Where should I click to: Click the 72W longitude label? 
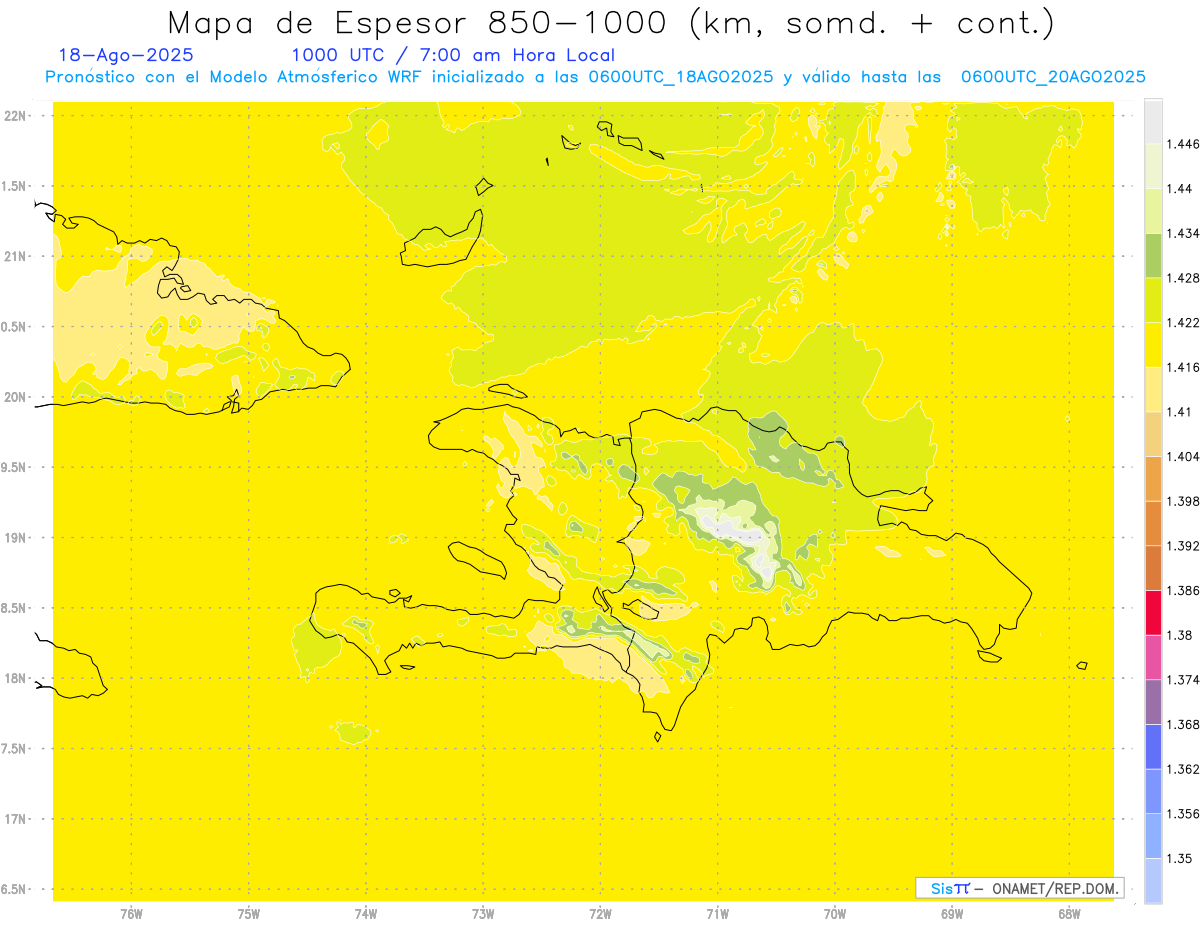point(600,914)
